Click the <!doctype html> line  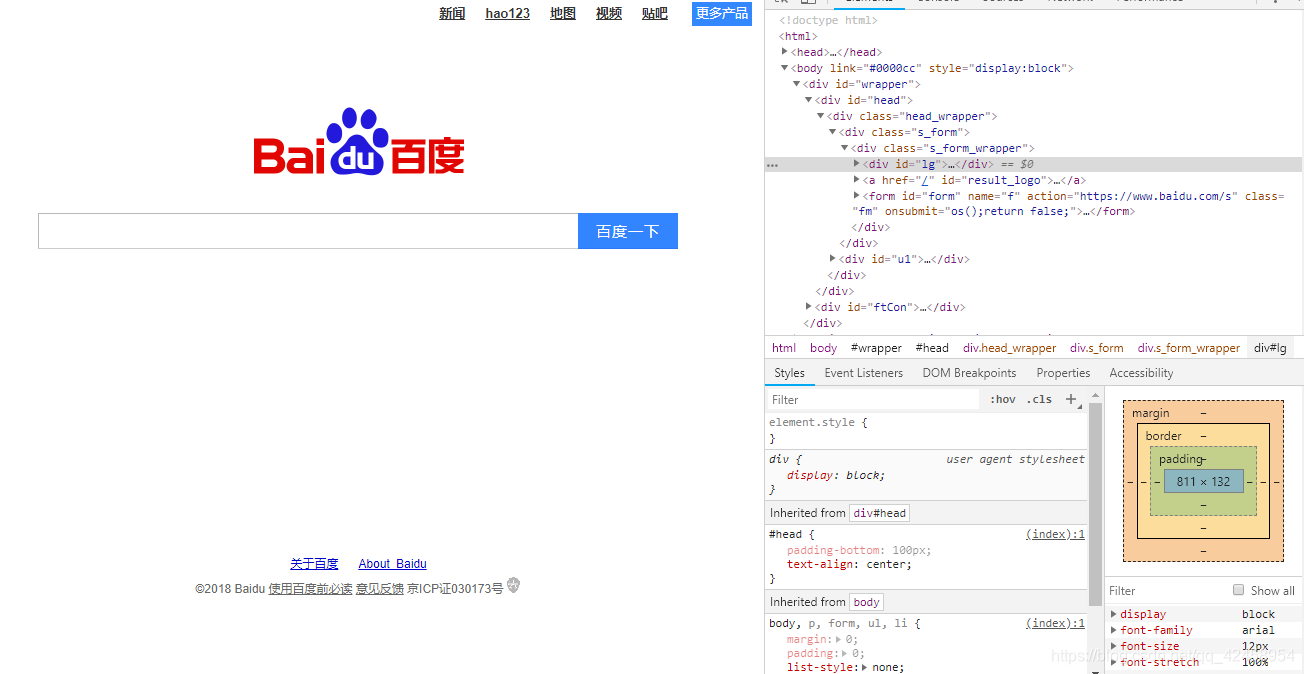(829, 20)
